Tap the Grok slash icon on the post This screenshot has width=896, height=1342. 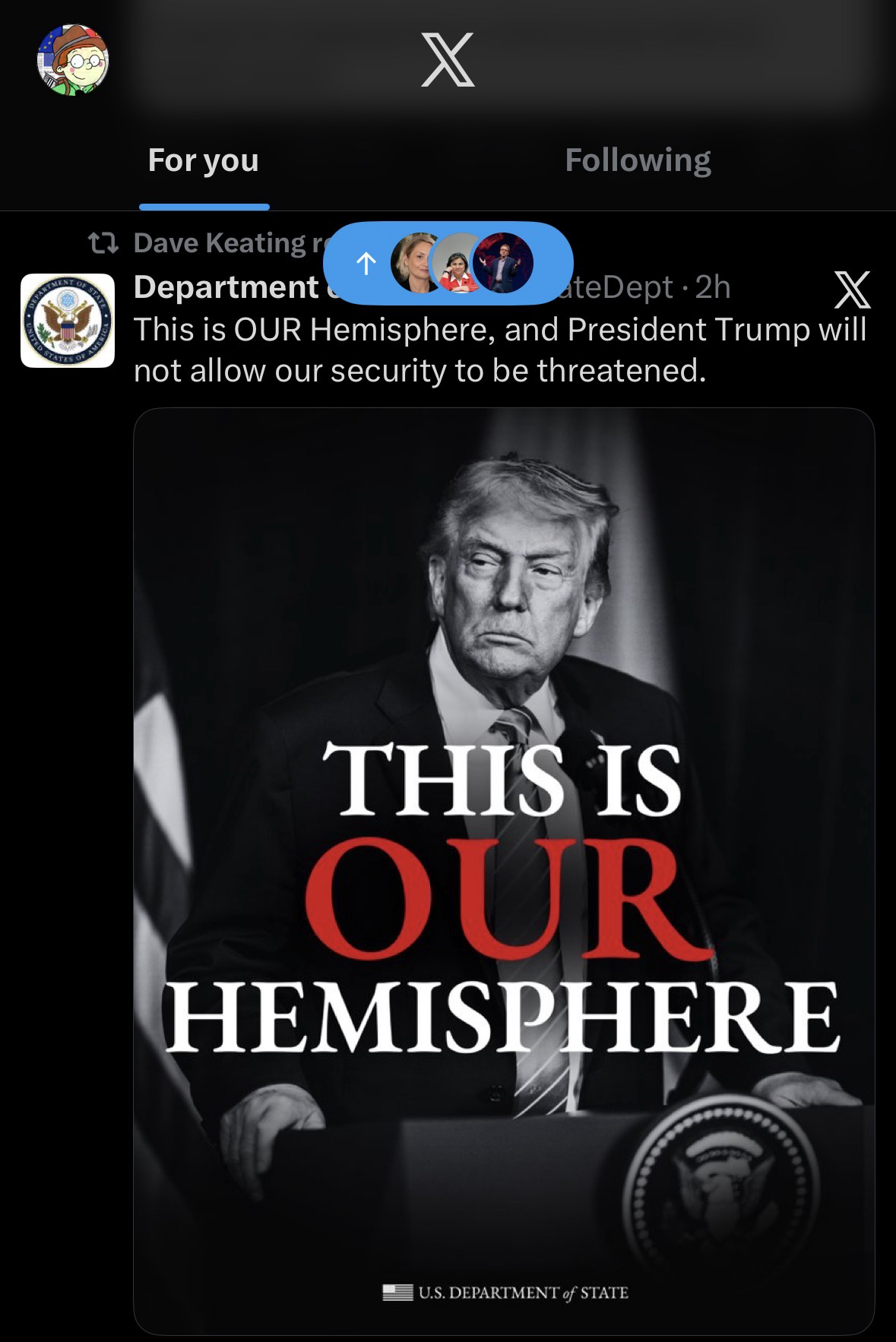853,290
